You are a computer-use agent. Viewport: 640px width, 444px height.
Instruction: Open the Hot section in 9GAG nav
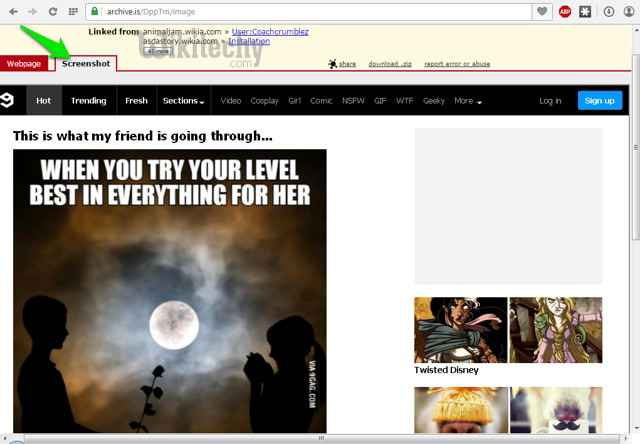tap(44, 100)
